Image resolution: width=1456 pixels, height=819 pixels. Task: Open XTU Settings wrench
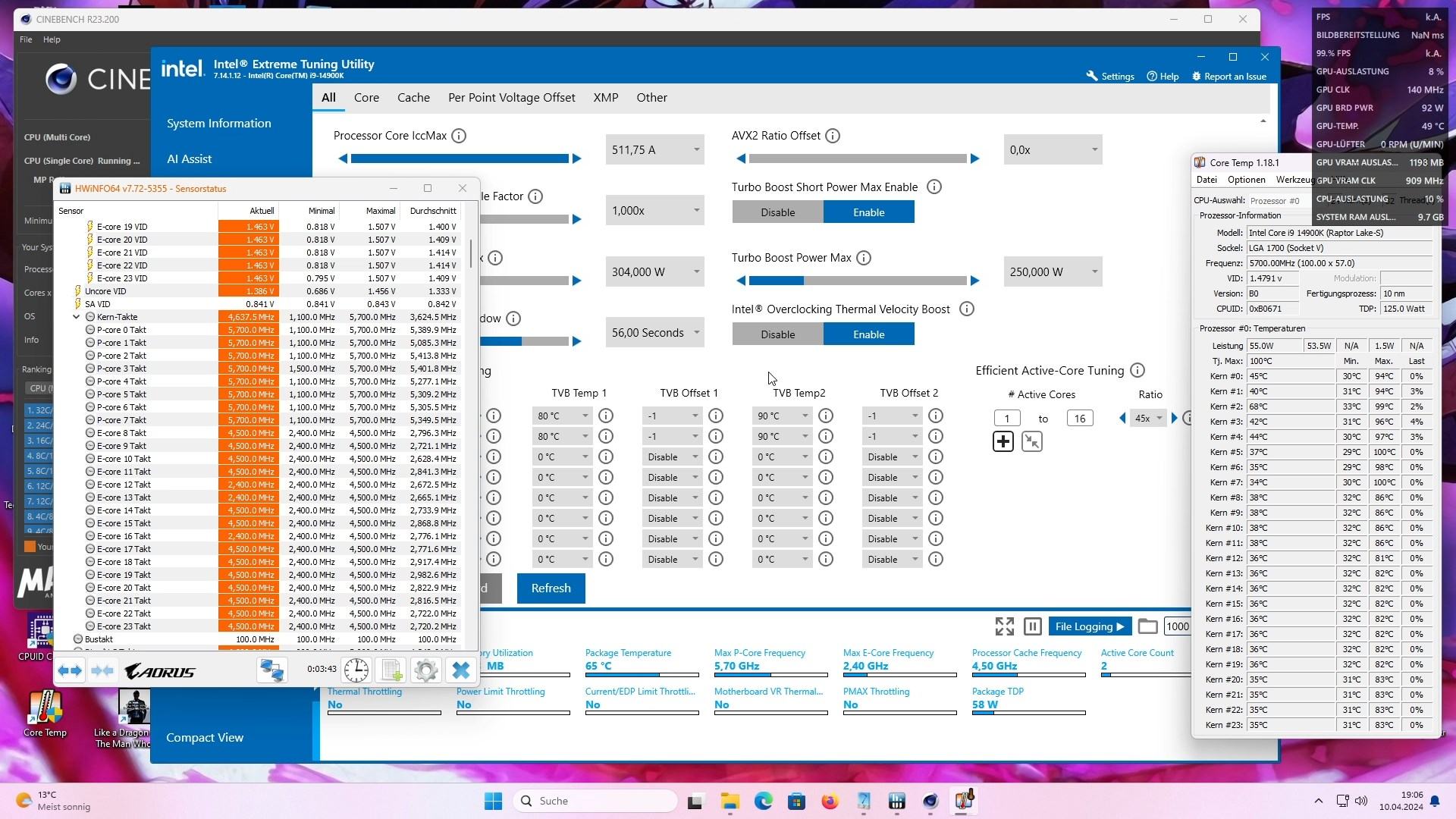tap(1110, 77)
